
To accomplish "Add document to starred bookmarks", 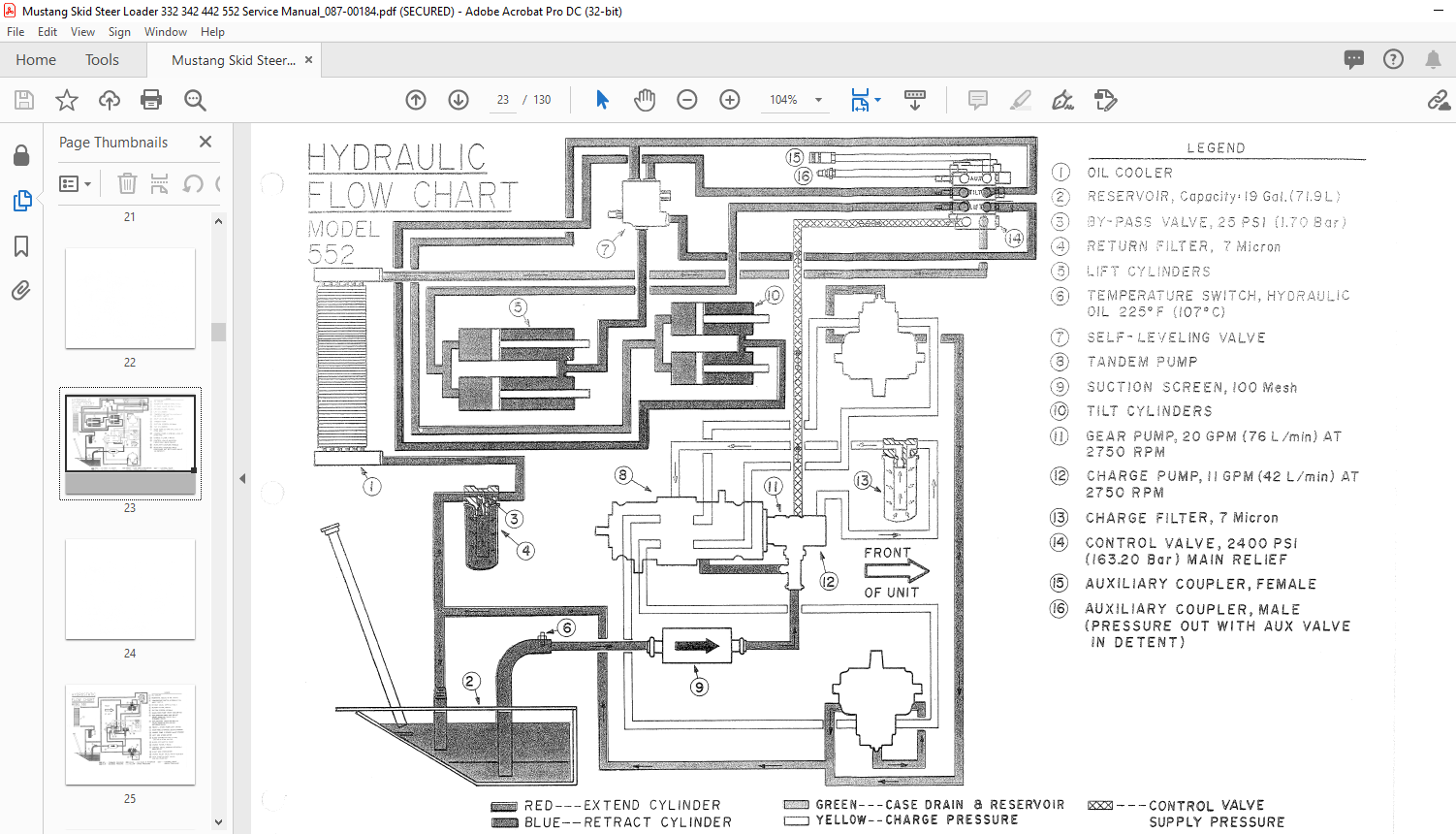I will pyautogui.click(x=67, y=100).
